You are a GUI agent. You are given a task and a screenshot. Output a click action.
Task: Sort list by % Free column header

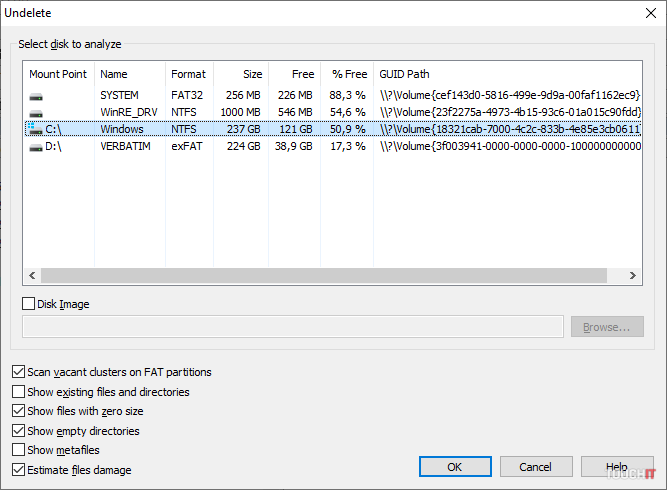[x=349, y=74]
